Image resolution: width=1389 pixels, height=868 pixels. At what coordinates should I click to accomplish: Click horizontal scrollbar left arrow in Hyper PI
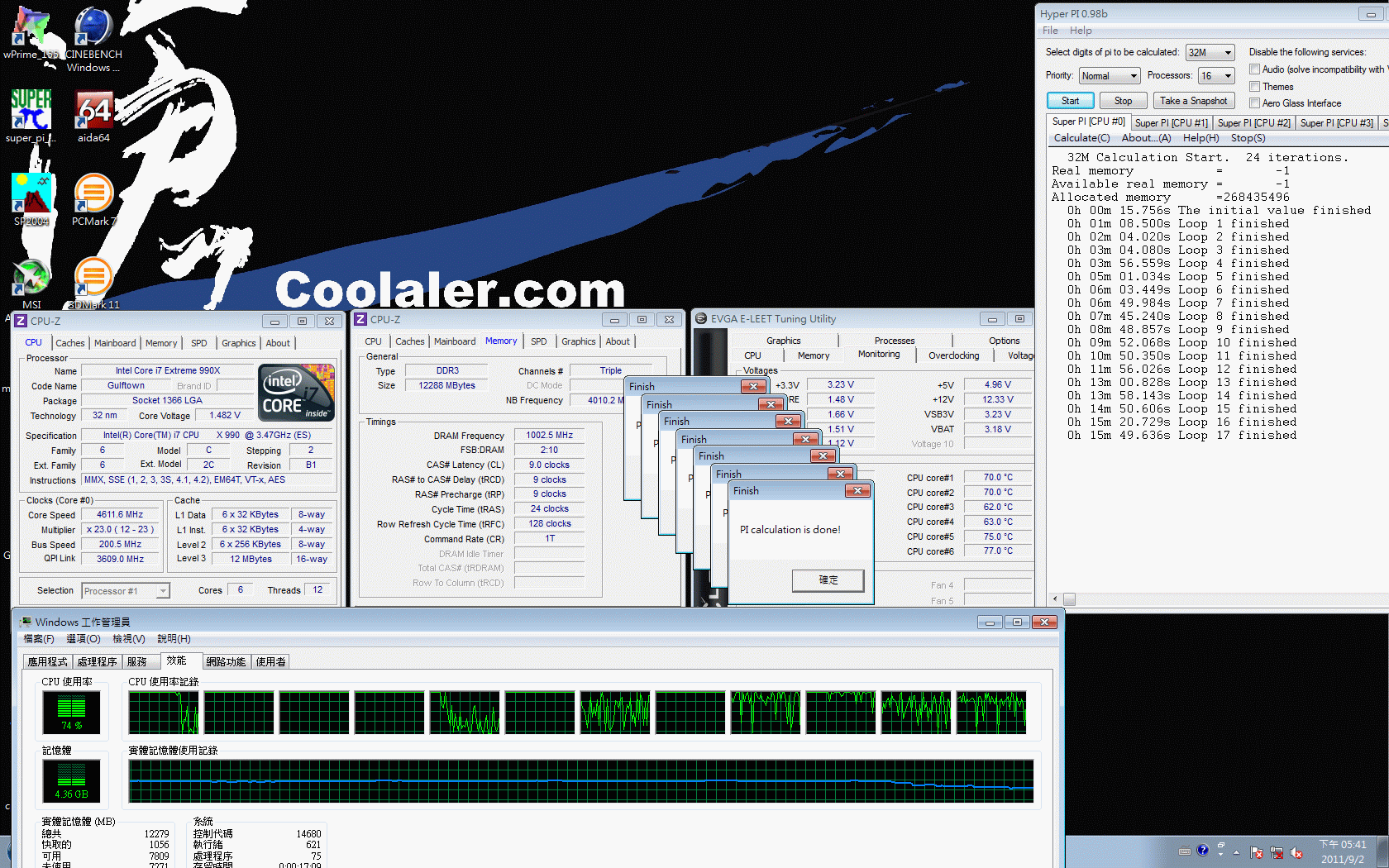coord(1054,599)
